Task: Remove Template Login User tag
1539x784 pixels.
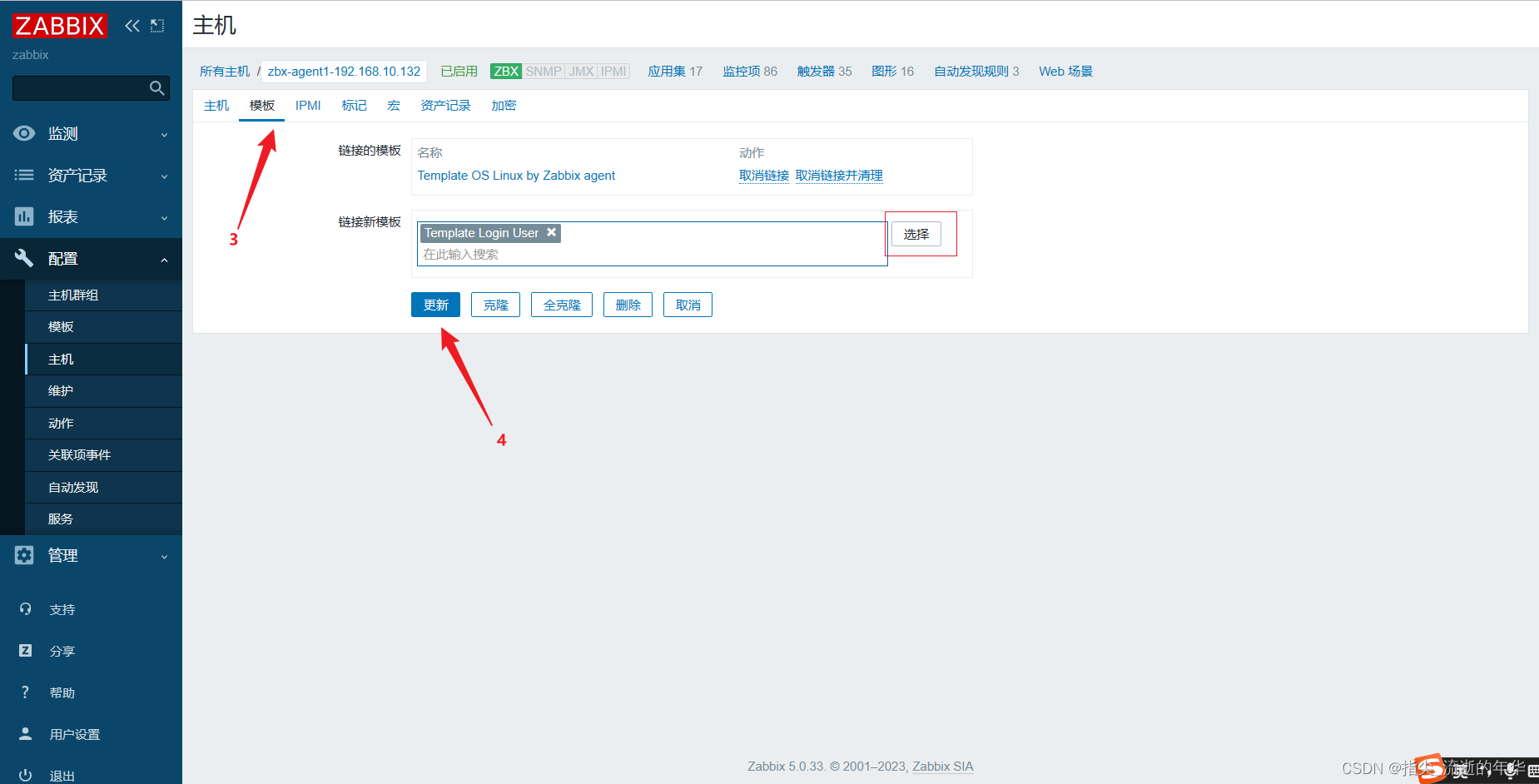Action: [x=551, y=232]
